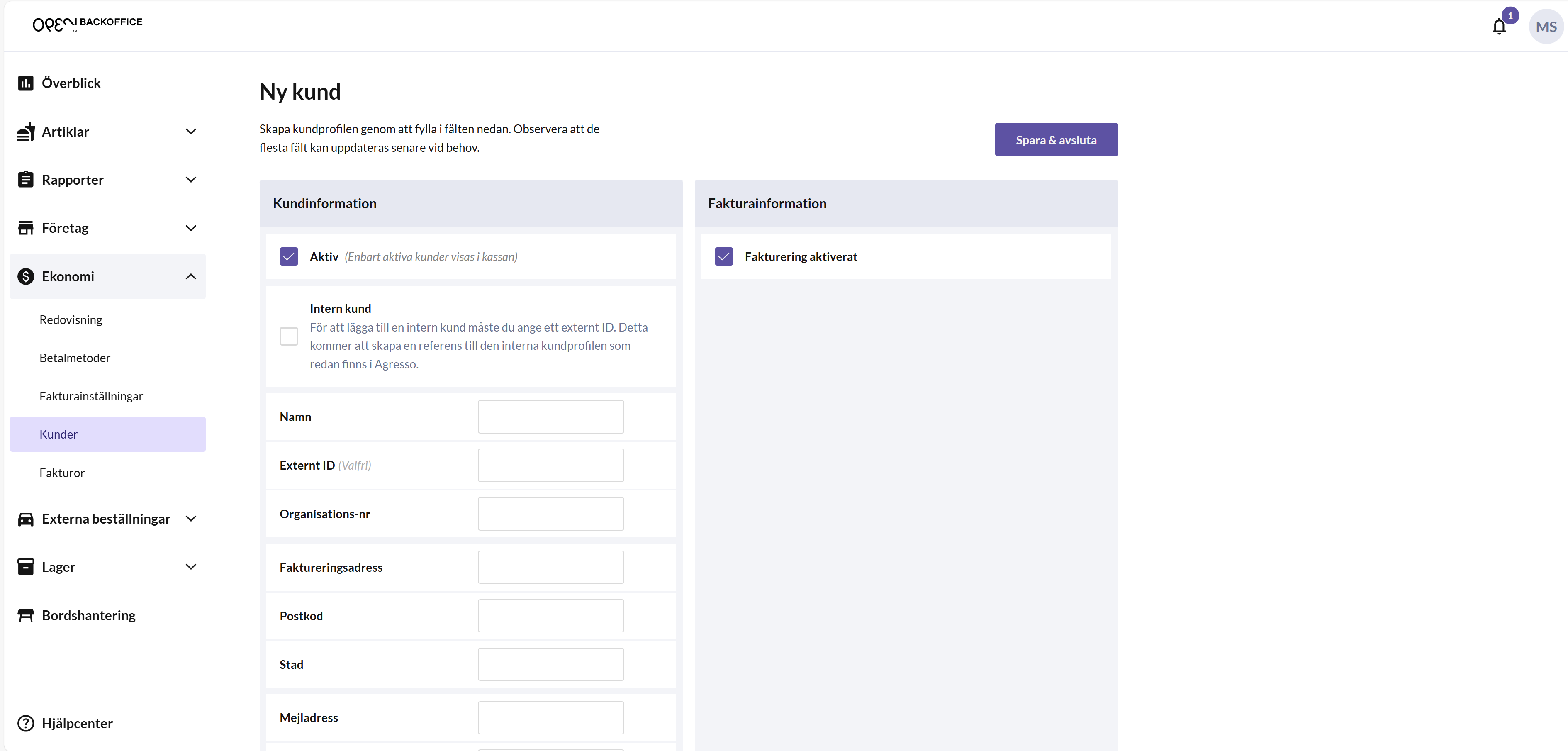Click the Ny kund heading

click(300, 92)
